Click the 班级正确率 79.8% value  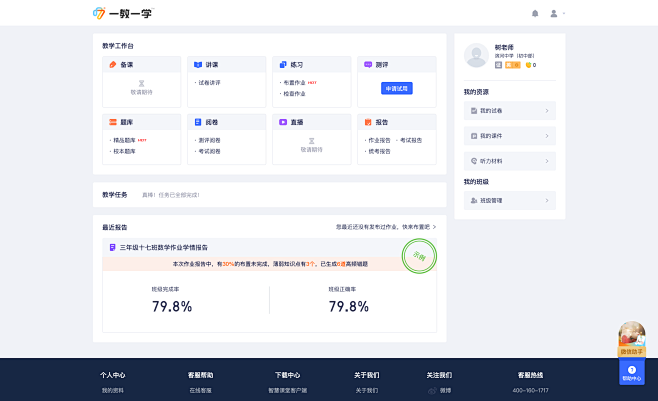pyautogui.click(x=348, y=306)
